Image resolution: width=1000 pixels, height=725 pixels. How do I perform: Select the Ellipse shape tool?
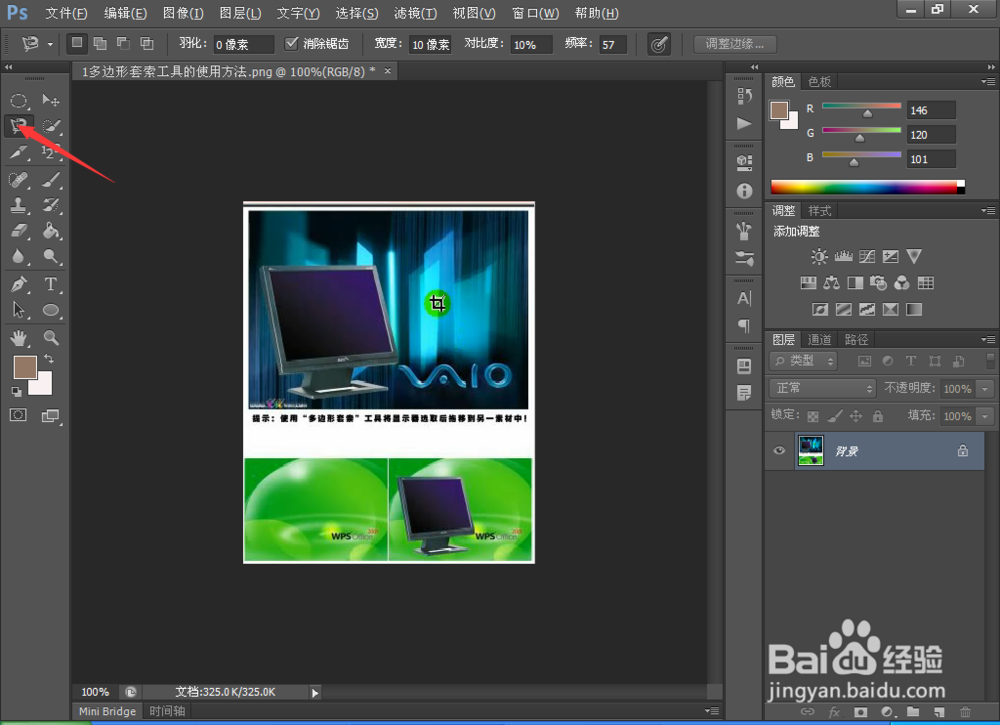click(51, 310)
